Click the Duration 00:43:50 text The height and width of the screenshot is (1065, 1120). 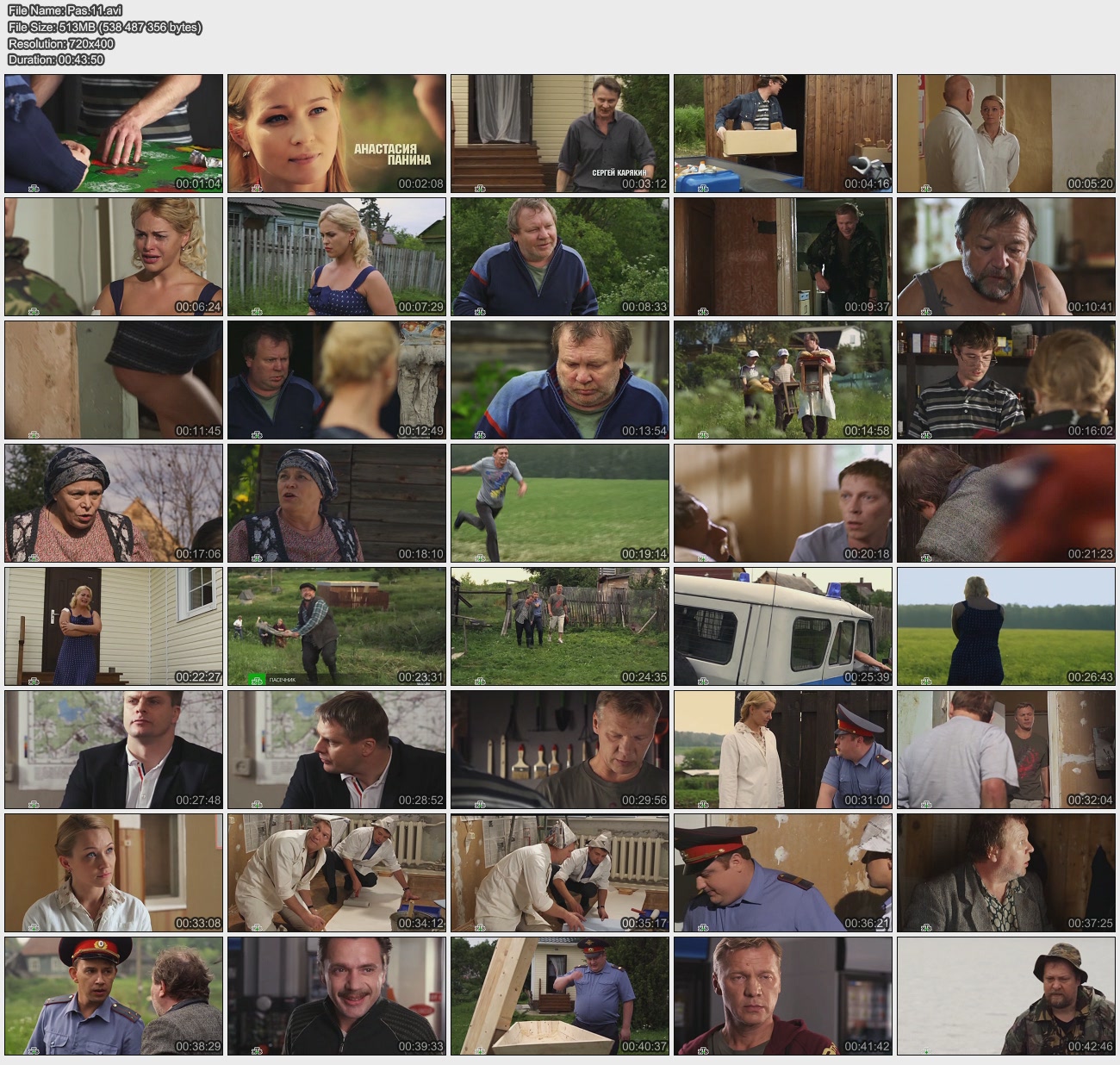[56, 59]
